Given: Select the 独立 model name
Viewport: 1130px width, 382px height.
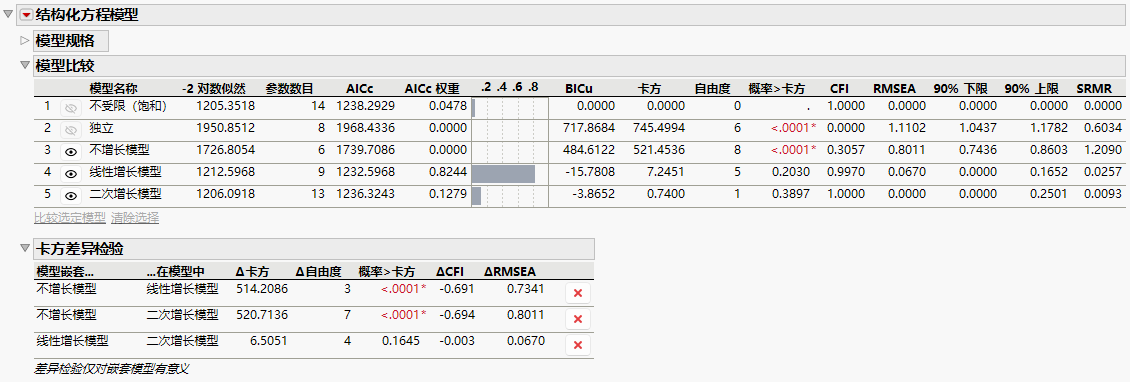Looking at the screenshot, I should (101, 129).
